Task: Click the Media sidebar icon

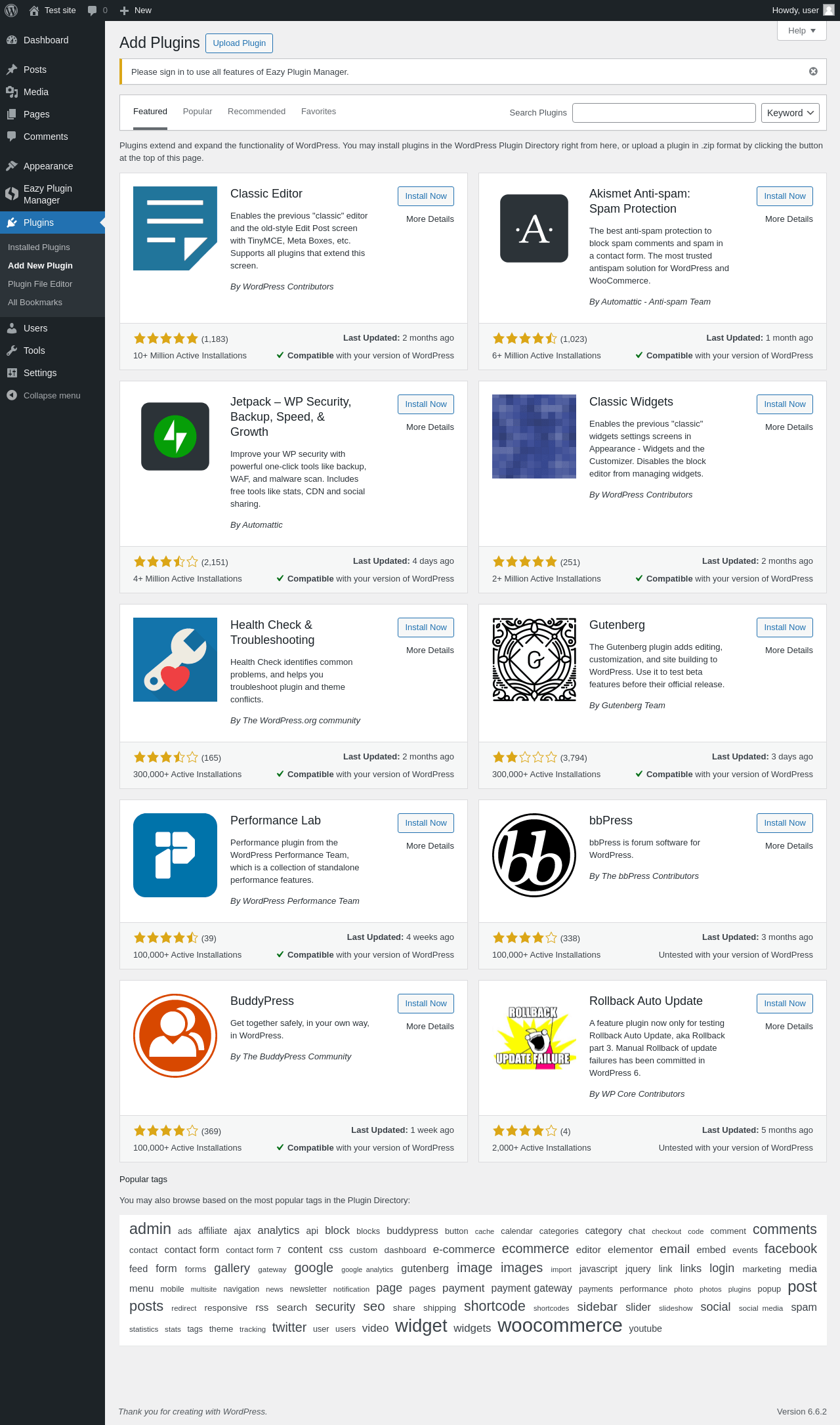Action: pyautogui.click(x=12, y=92)
